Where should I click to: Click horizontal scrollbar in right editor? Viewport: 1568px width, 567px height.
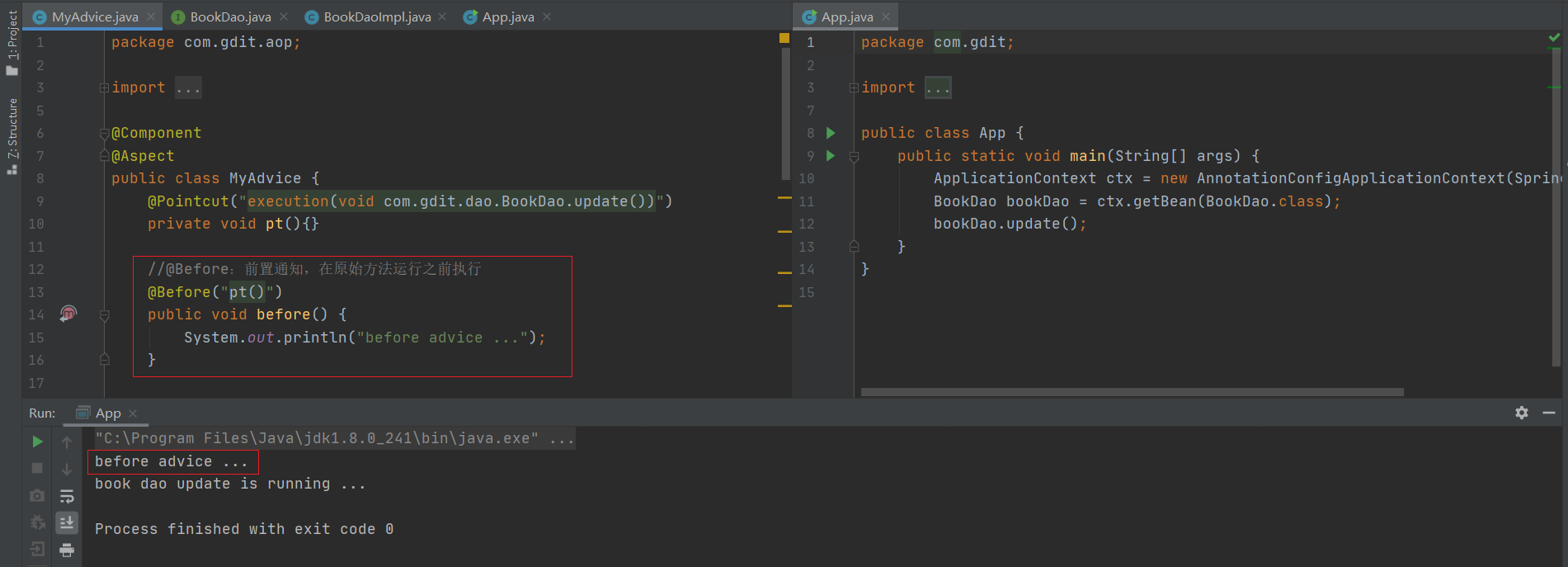1132,392
